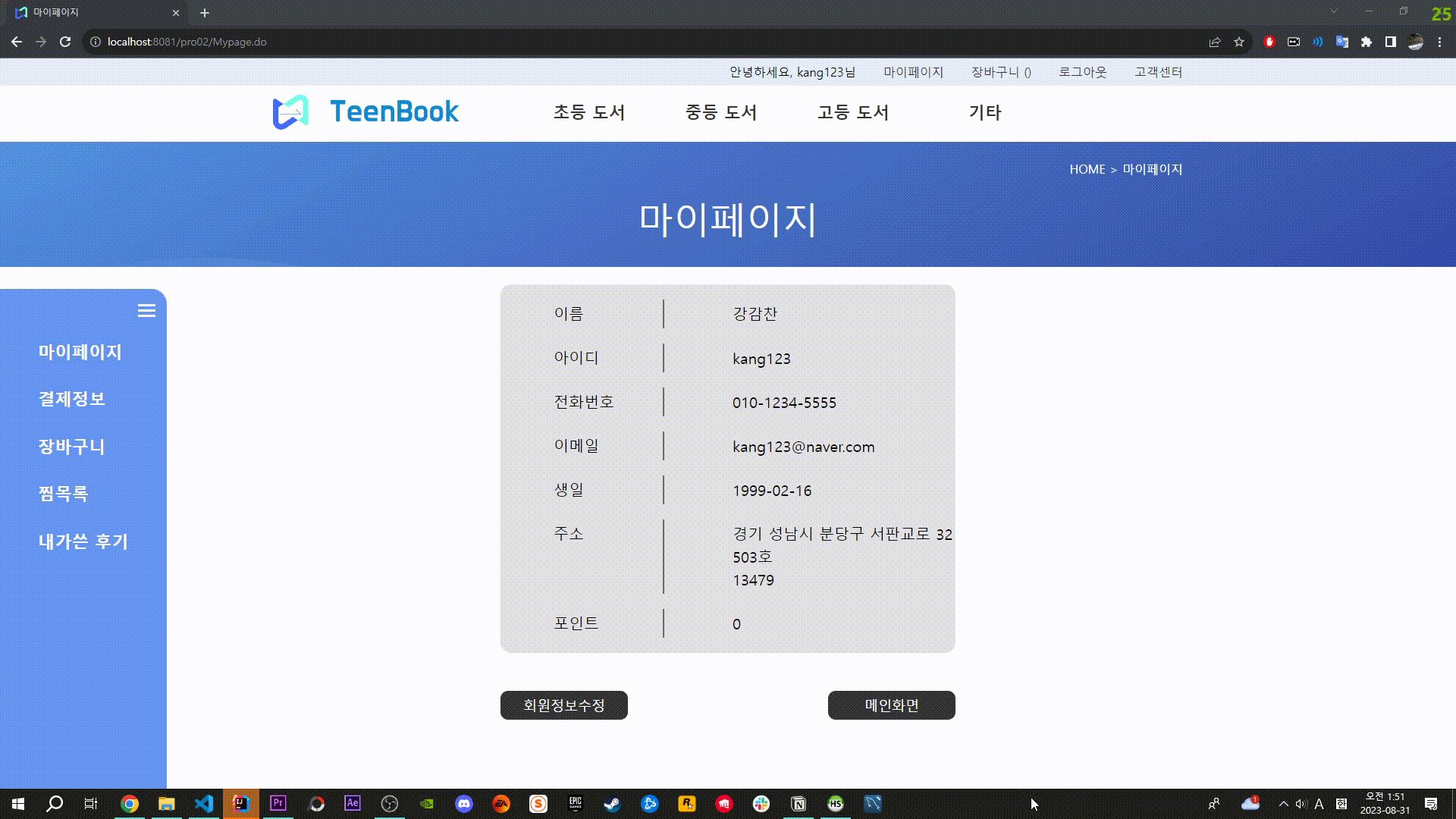Viewport: 1456px width, 819px height.
Task: Click the 메인화면 button
Action: [891, 705]
